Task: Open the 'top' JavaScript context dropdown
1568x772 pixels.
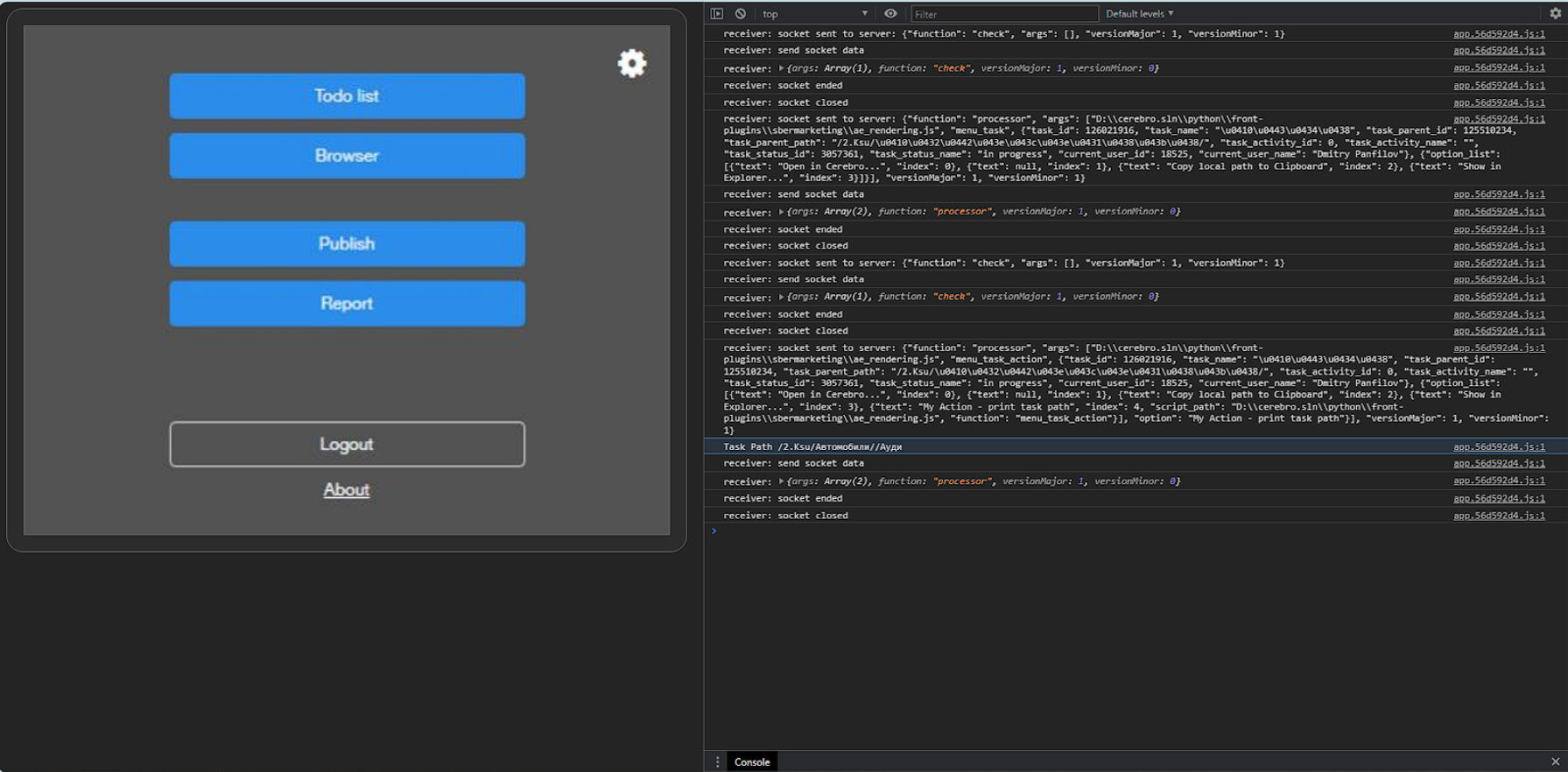Action: [814, 13]
